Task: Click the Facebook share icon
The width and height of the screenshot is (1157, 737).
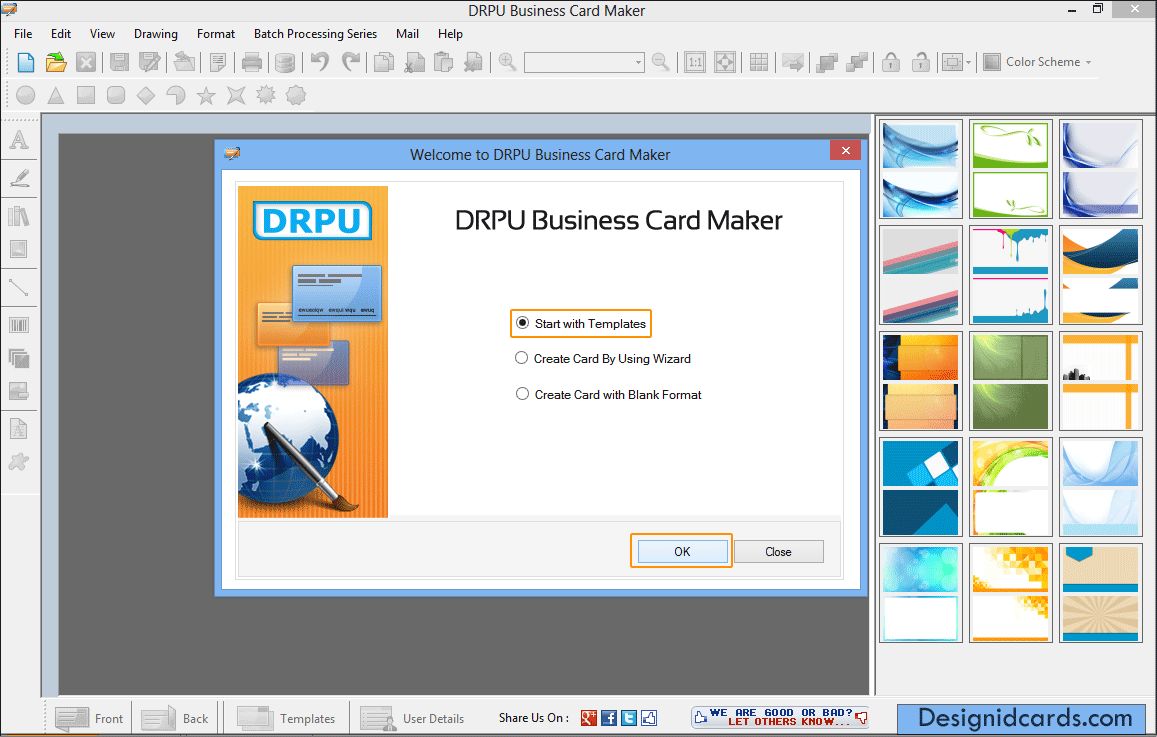Action: pos(609,718)
